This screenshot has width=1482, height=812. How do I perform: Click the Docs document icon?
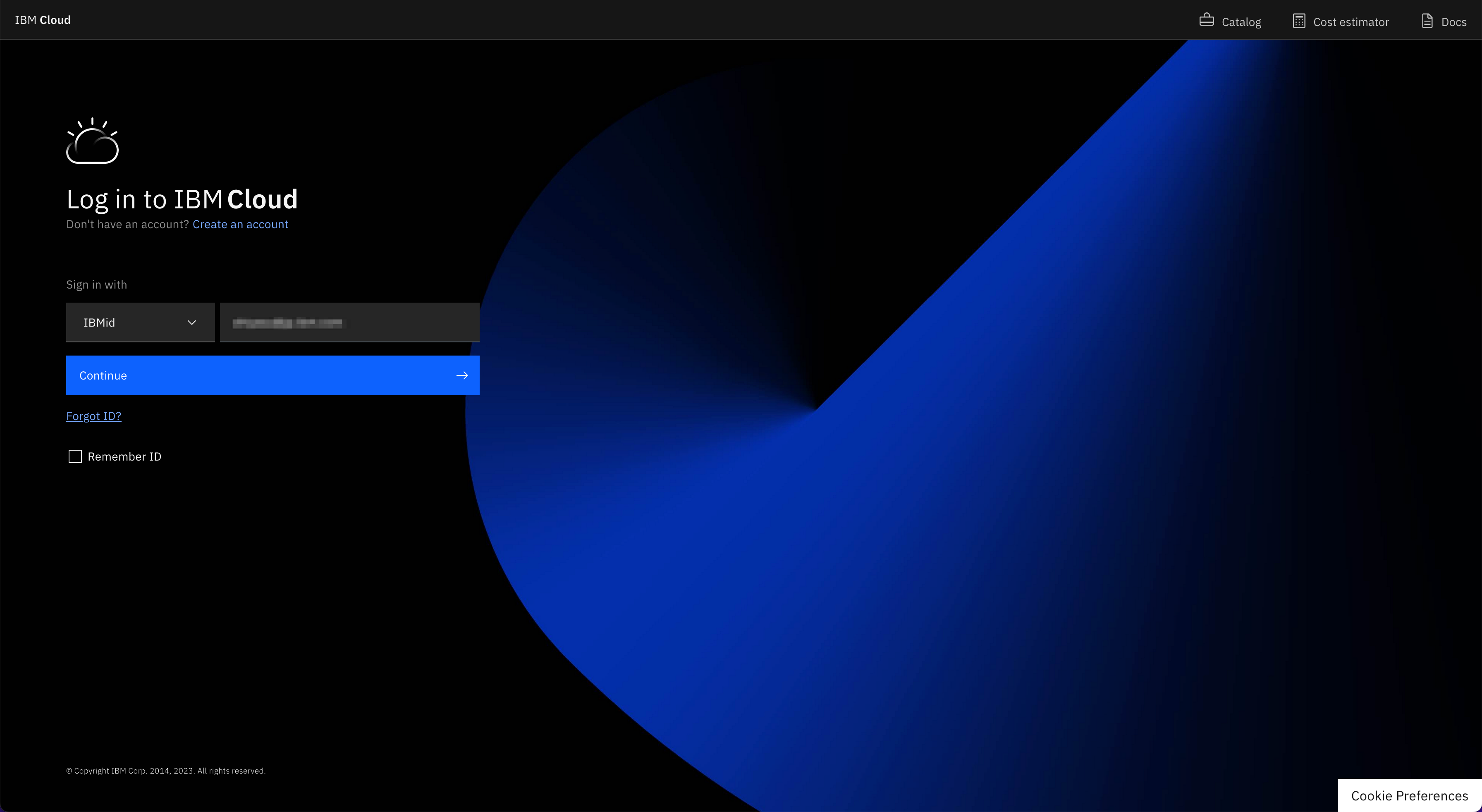(1427, 21)
